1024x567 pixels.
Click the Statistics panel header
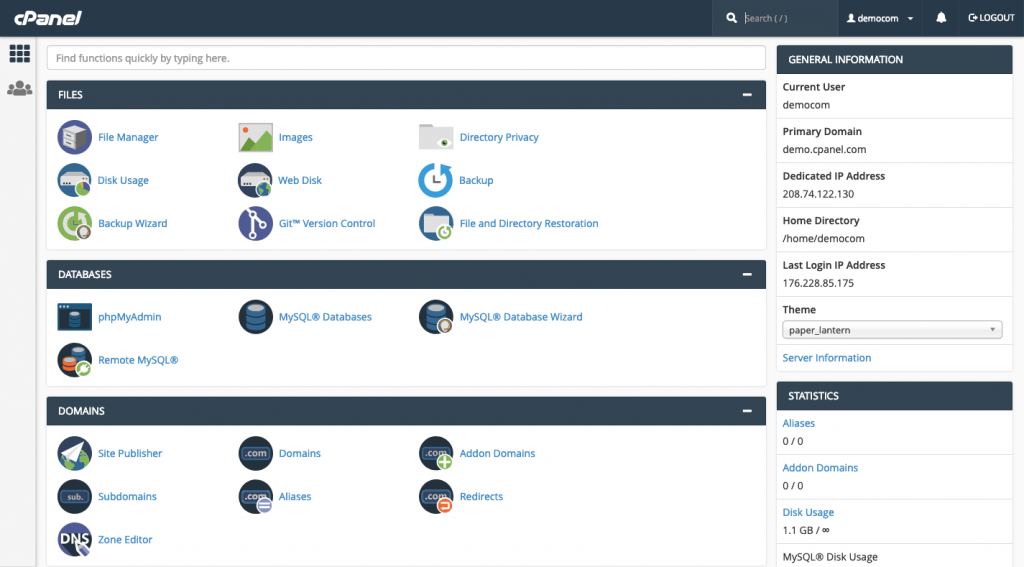[x=894, y=396]
